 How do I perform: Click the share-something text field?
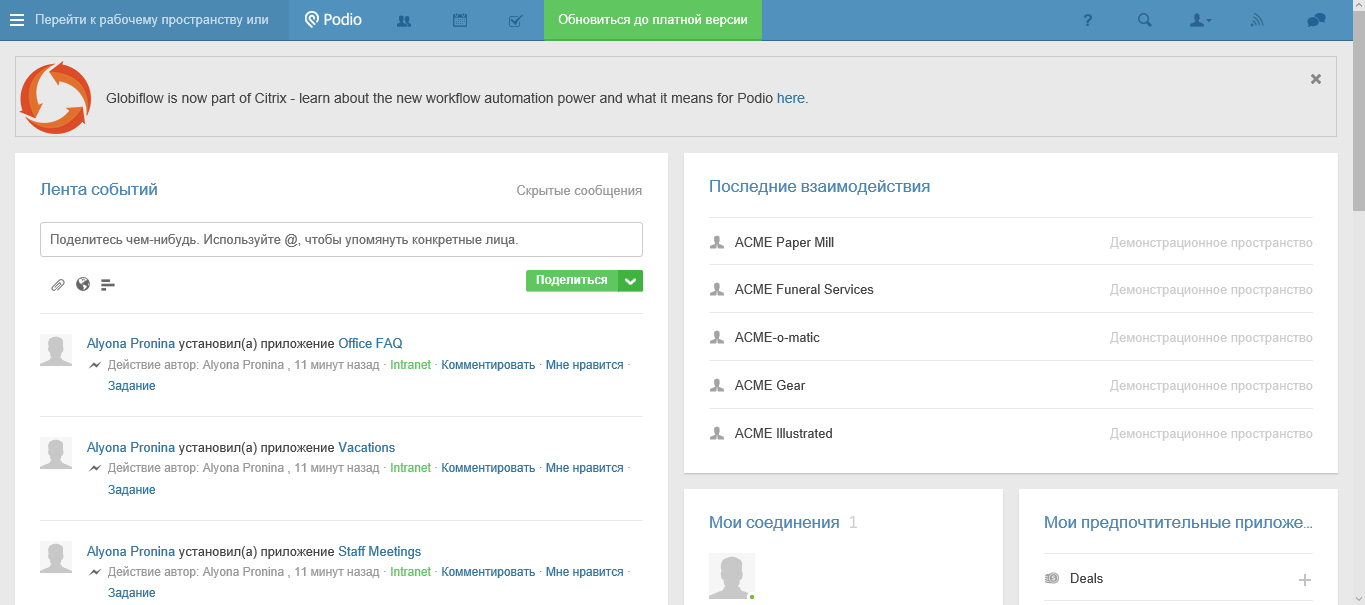click(341, 240)
